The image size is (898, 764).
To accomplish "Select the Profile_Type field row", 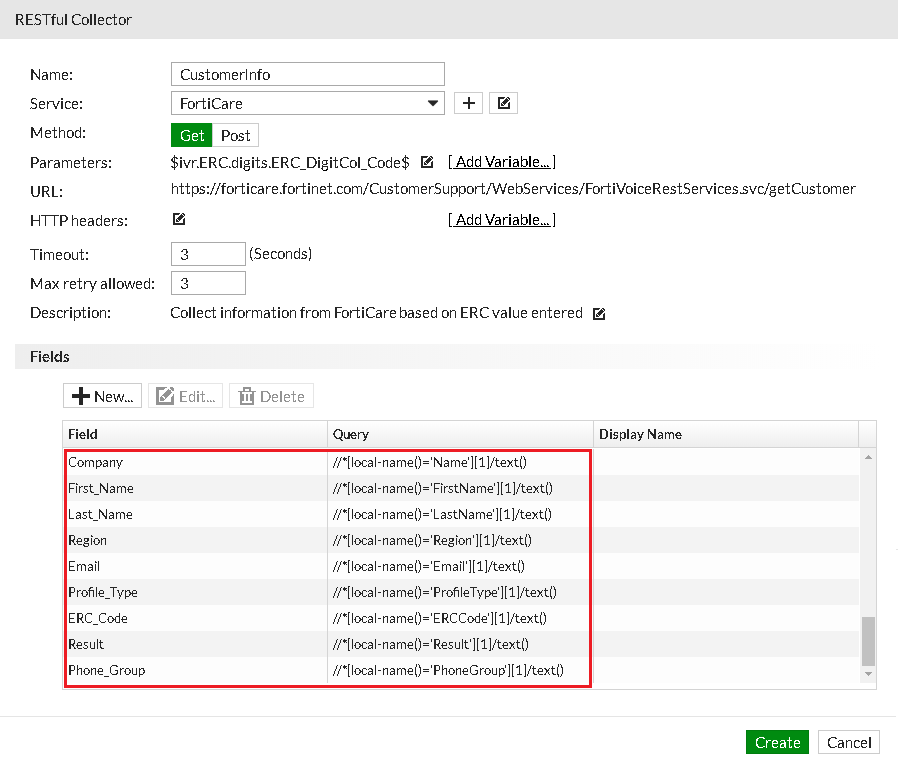I will click(460, 592).
